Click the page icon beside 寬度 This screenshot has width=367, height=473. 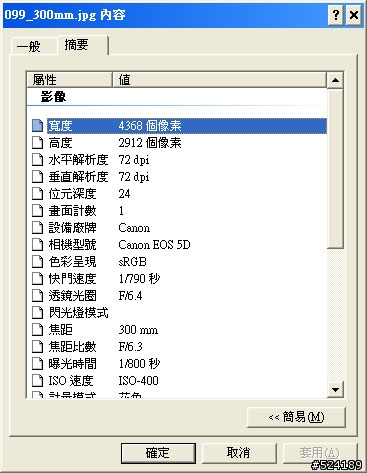[x=38, y=126]
